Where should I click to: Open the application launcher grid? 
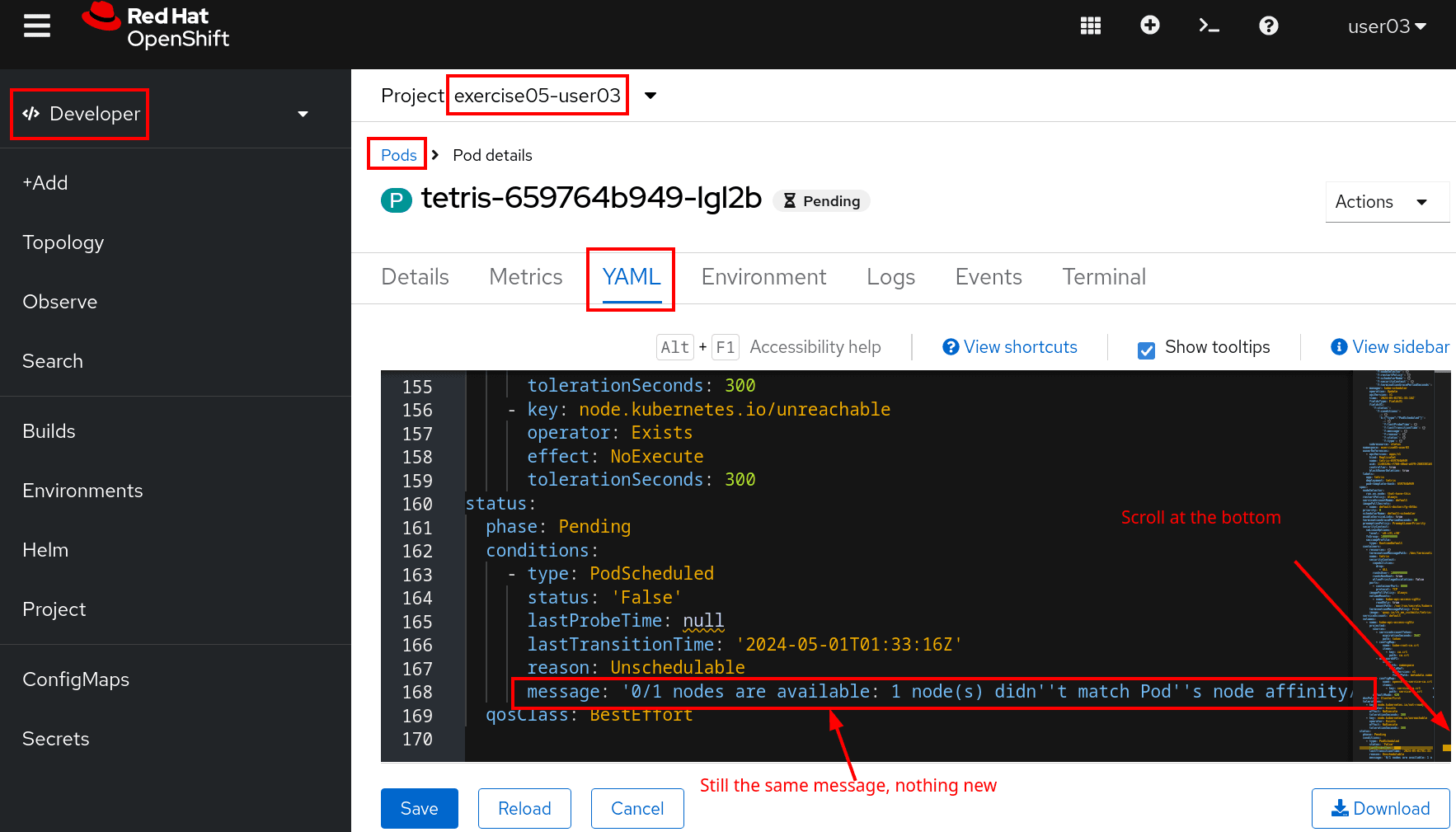tap(1091, 26)
